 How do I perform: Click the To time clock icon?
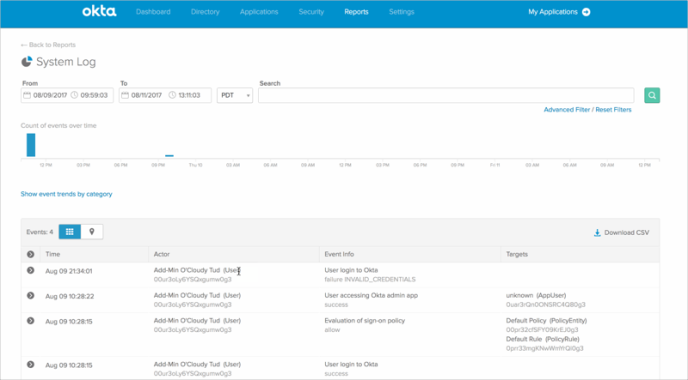tap(172, 95)
